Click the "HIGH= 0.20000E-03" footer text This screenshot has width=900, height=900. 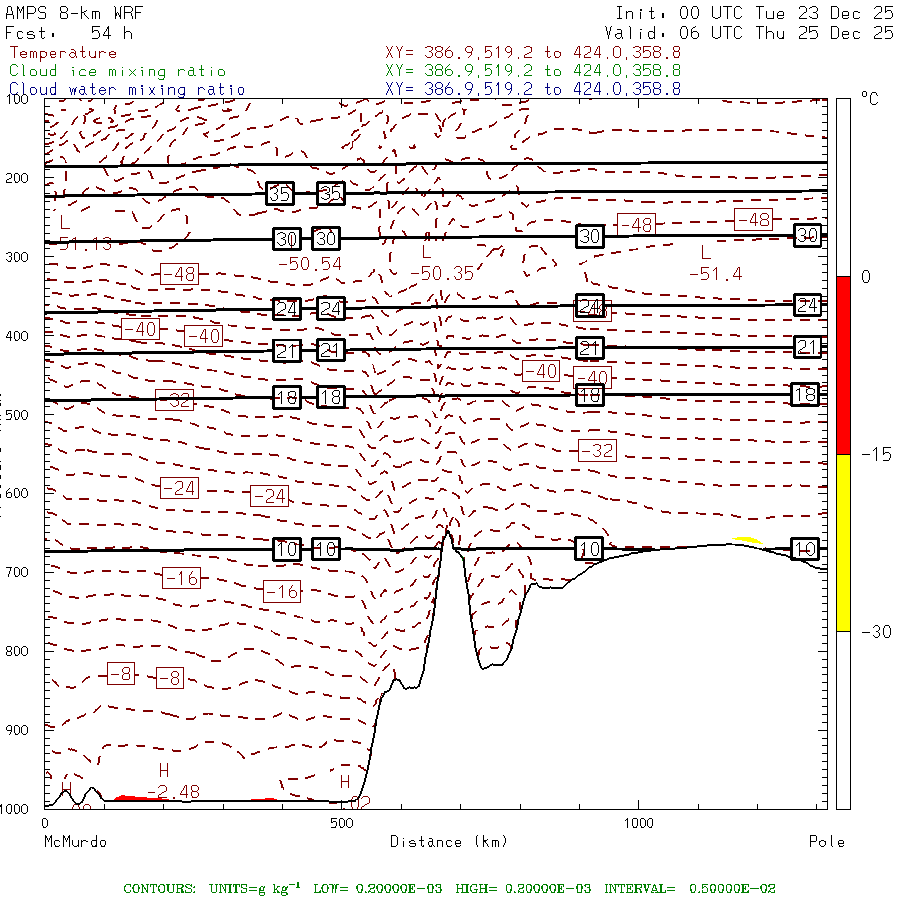tap(523, 889)
